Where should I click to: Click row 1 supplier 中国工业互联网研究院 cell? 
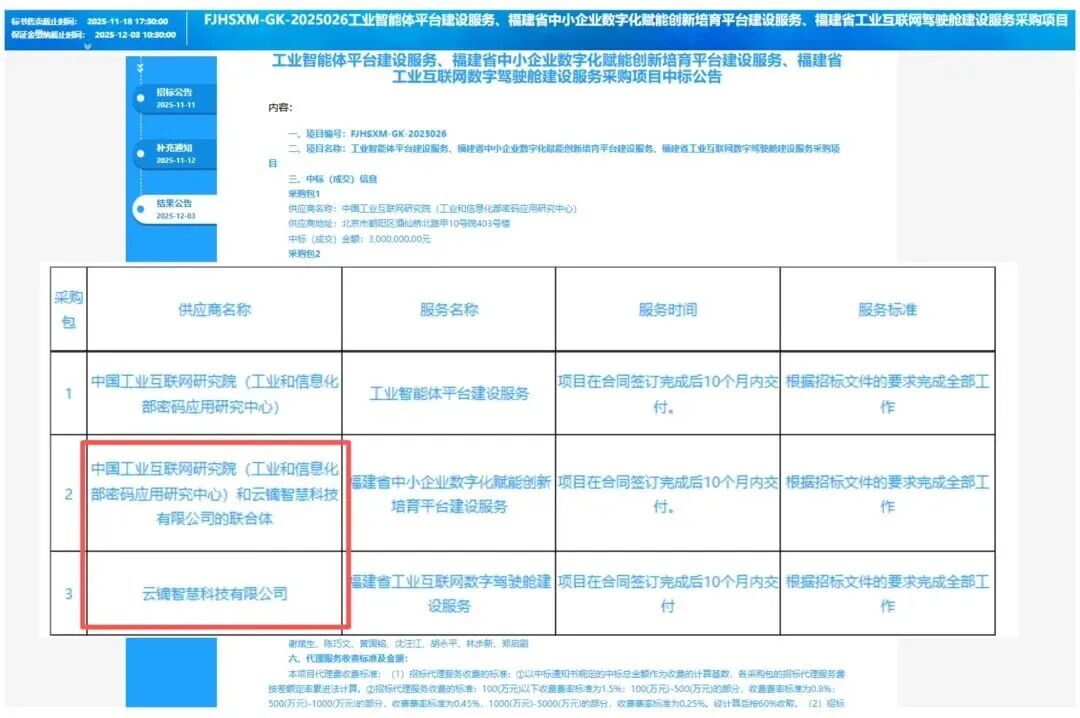tap(214, 393)
